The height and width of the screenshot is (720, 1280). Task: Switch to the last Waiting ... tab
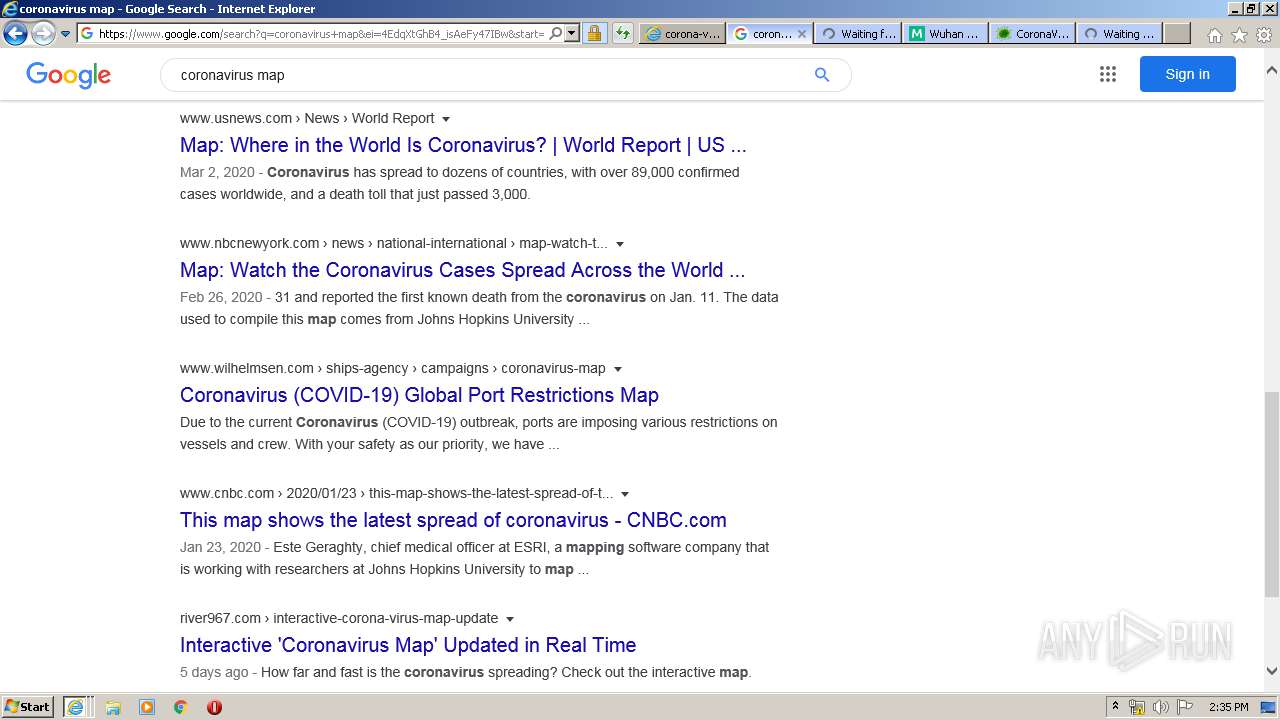pos(1119,33)
